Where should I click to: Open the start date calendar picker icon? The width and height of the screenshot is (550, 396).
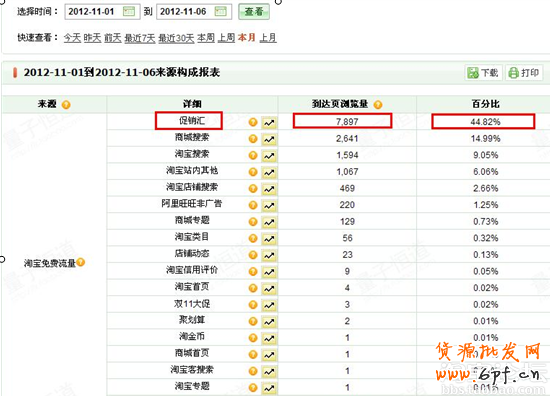click(129, 11)
